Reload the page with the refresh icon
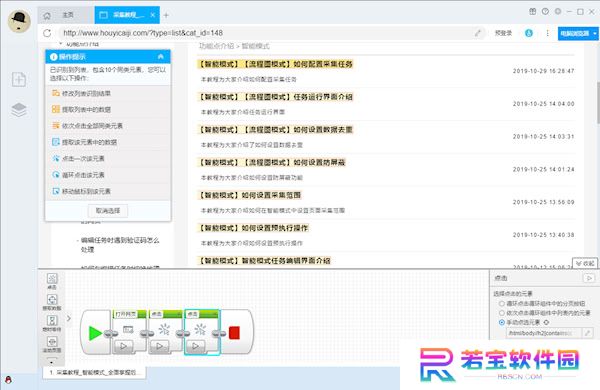600x390 pixels. click(47, 33)
